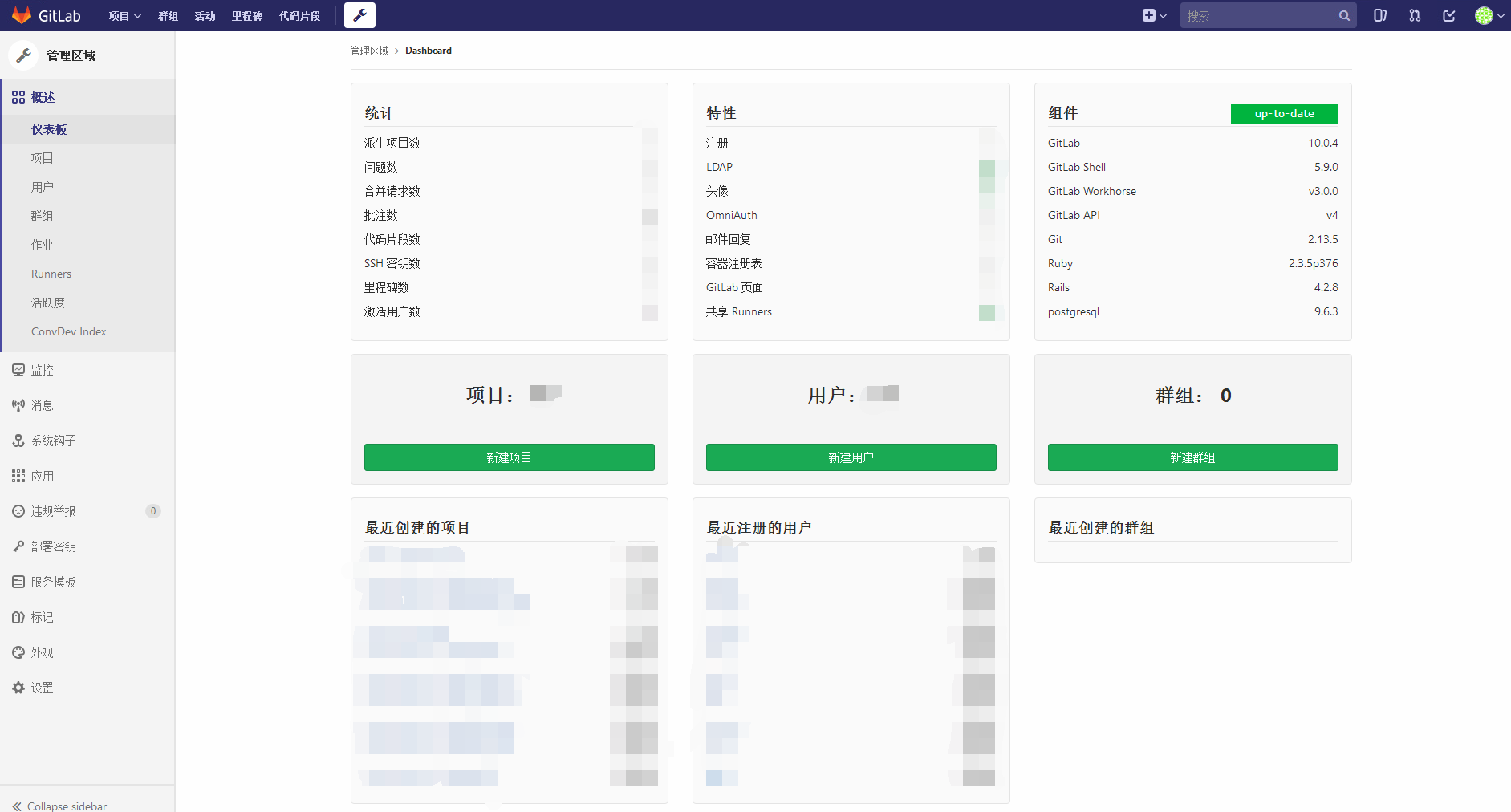The height and width of the screenshot is (812, 1511).
Task: Go to 群组 in top navigation
Action: 168,16
